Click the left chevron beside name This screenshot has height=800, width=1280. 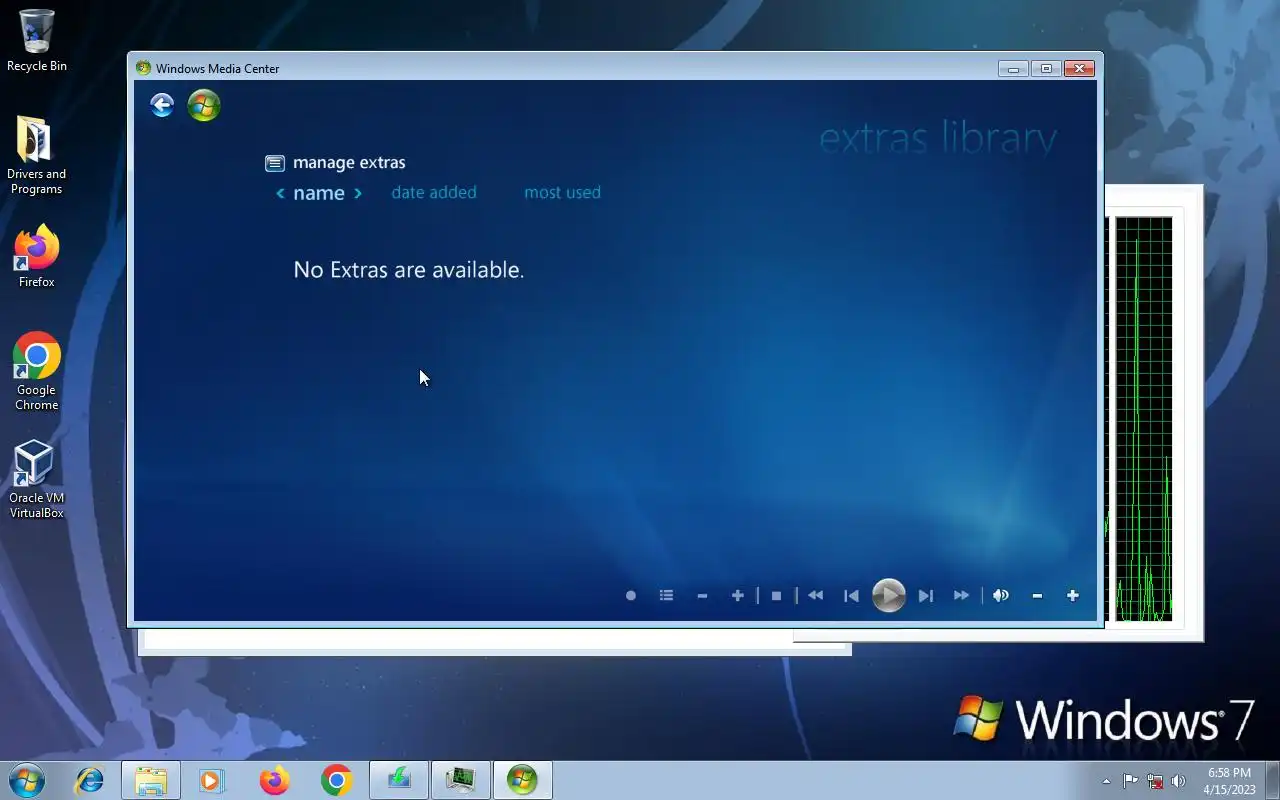(x=280, y=193)
